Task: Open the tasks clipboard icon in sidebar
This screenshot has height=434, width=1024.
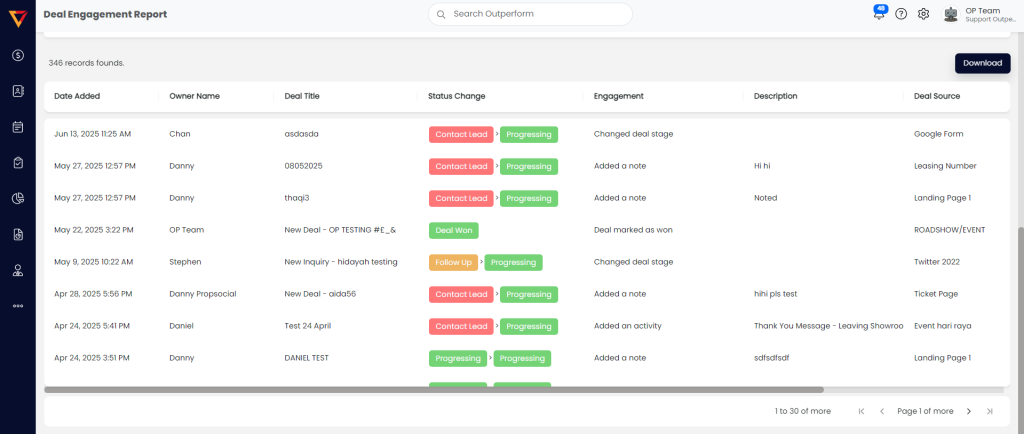Action: click(x=18, y=162)
